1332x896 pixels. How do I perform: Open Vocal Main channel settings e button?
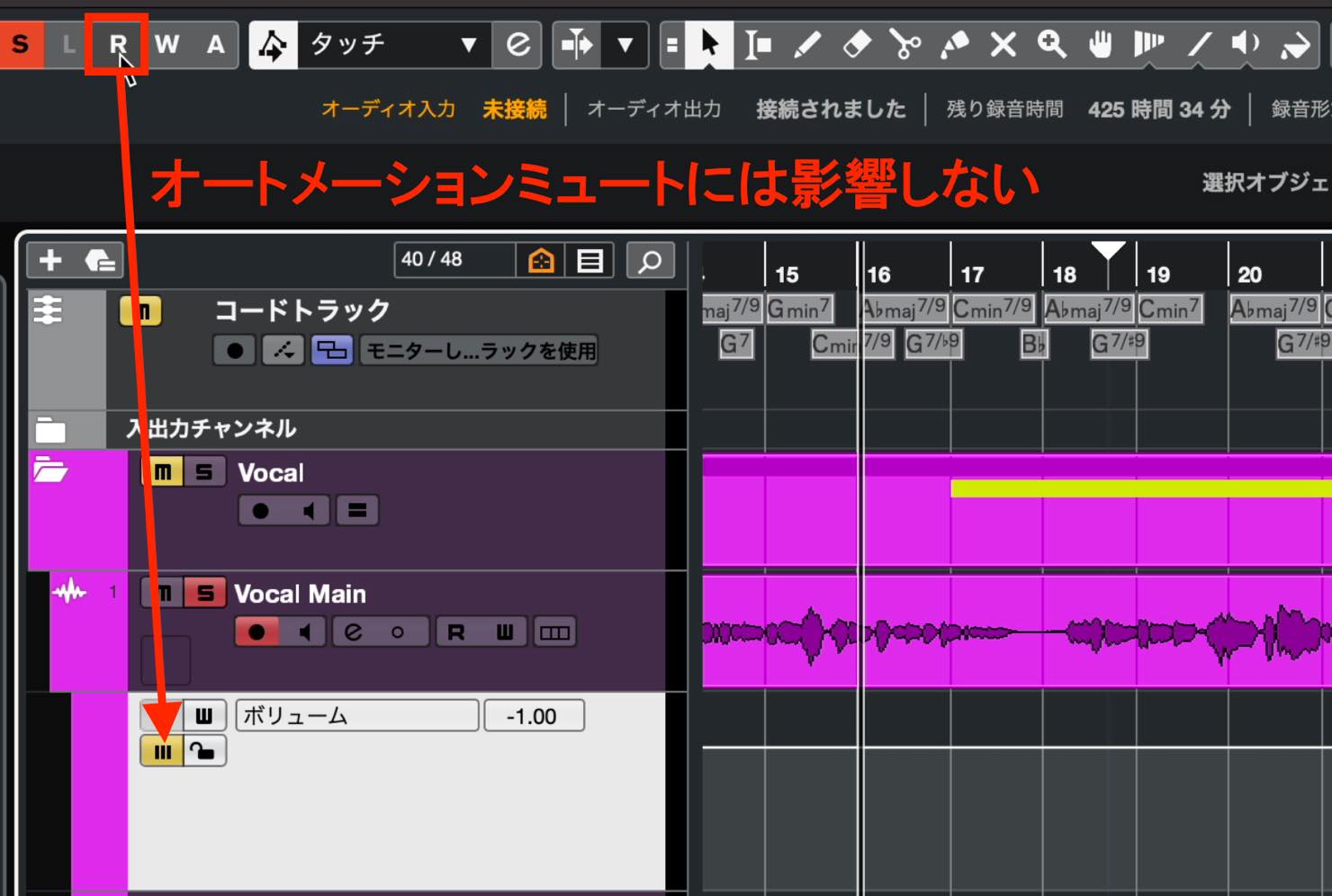[x=354, y=632]
